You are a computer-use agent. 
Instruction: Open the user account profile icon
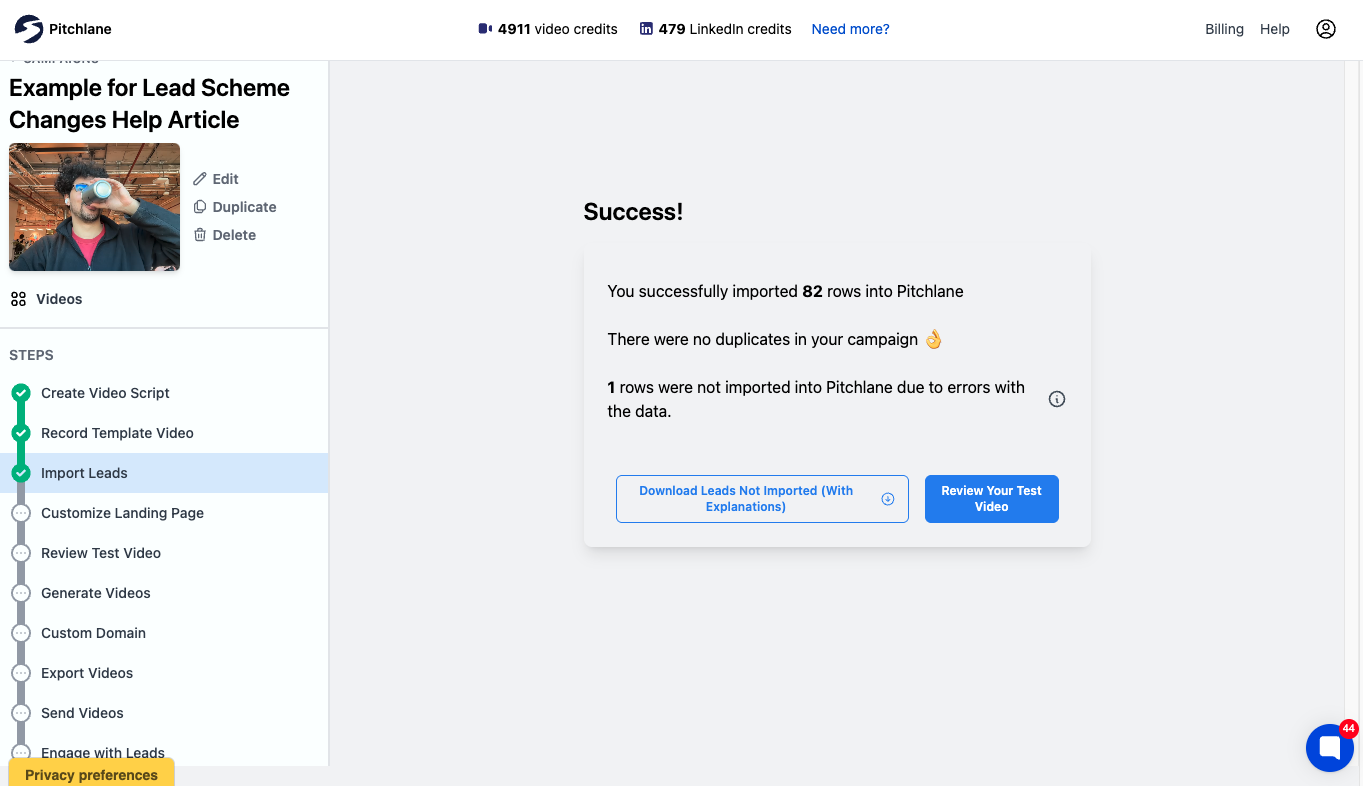(1326, 29)
